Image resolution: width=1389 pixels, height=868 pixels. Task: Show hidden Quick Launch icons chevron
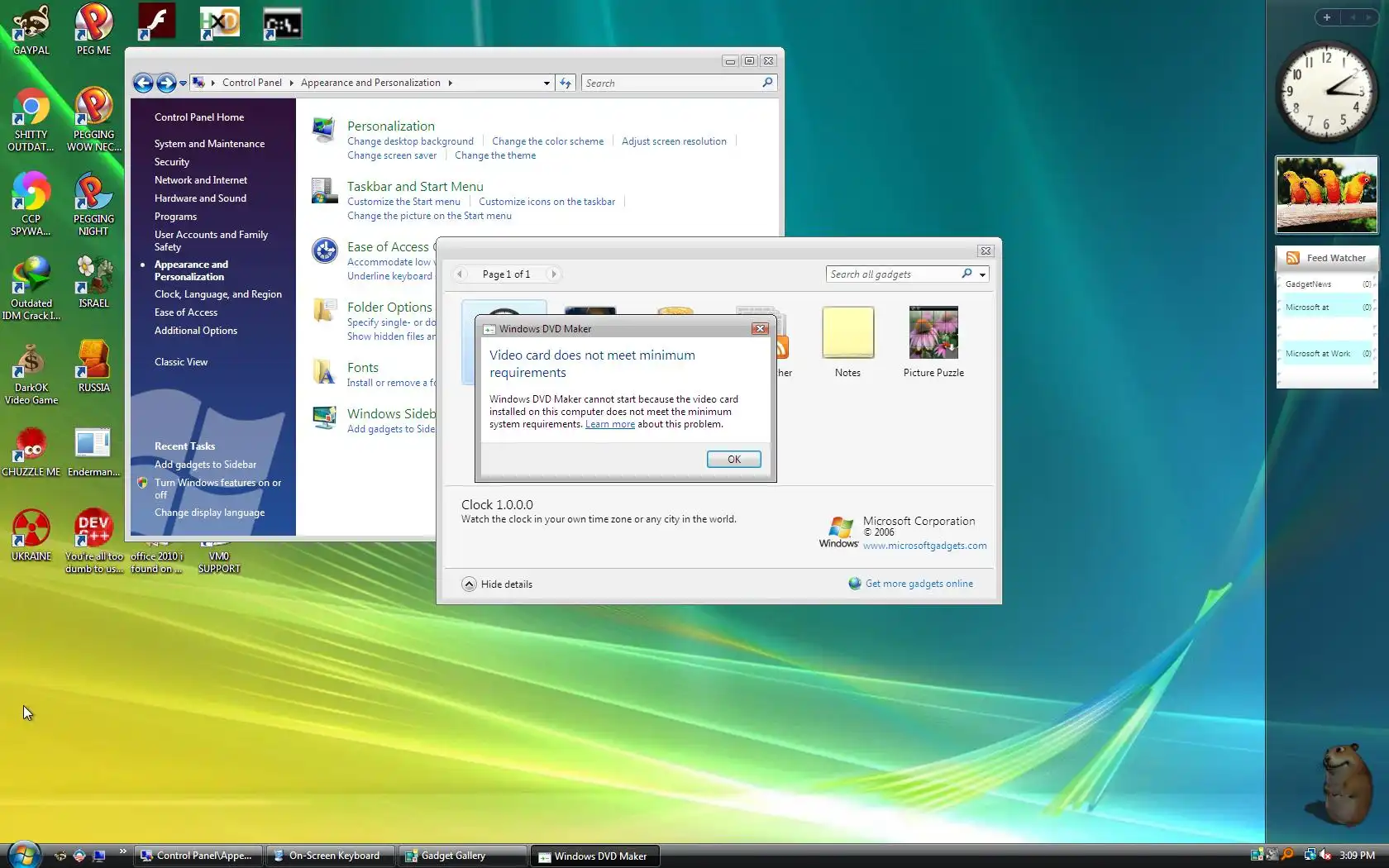(x=123, y=851)
